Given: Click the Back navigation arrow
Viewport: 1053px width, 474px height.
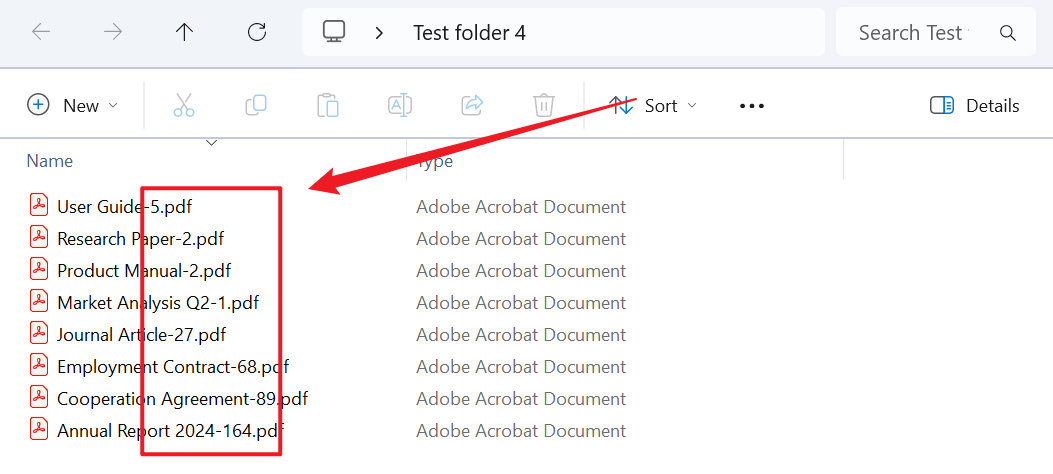Looking at the screenshot, I should click(41, 32).
